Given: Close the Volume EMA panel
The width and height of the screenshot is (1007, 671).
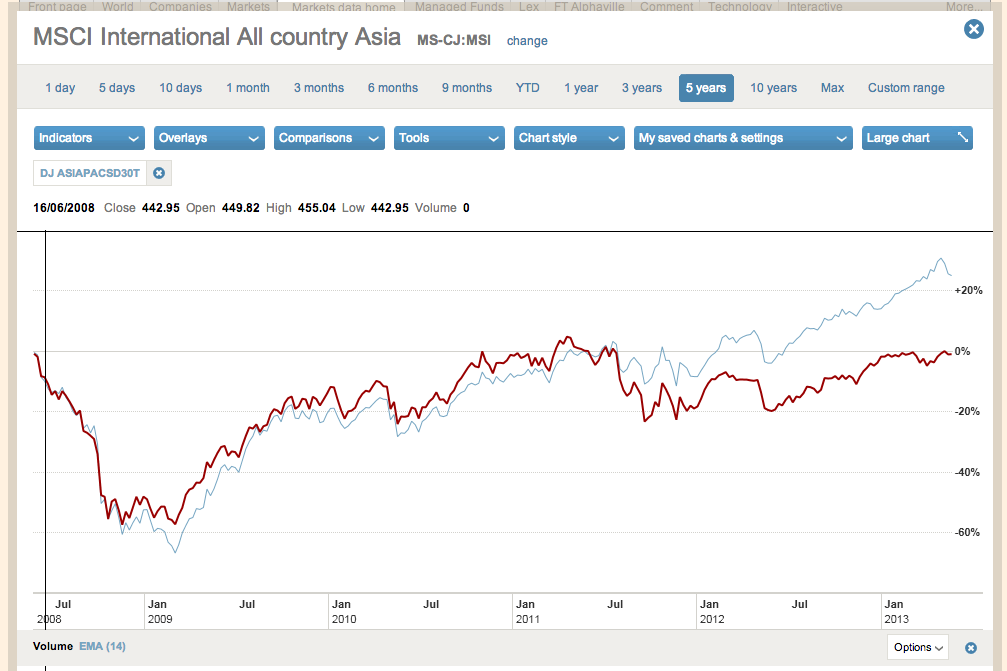Looking at the screenshot, I should point(970,648).
